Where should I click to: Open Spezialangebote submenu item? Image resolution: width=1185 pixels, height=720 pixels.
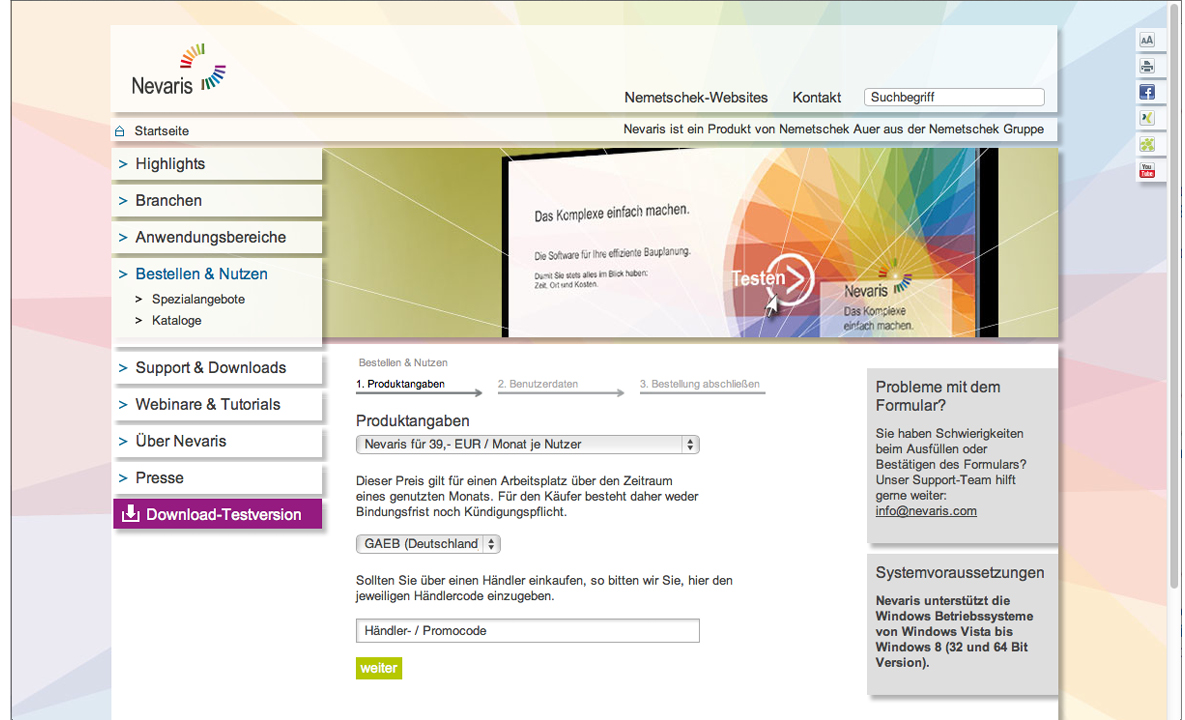(198, 299)
